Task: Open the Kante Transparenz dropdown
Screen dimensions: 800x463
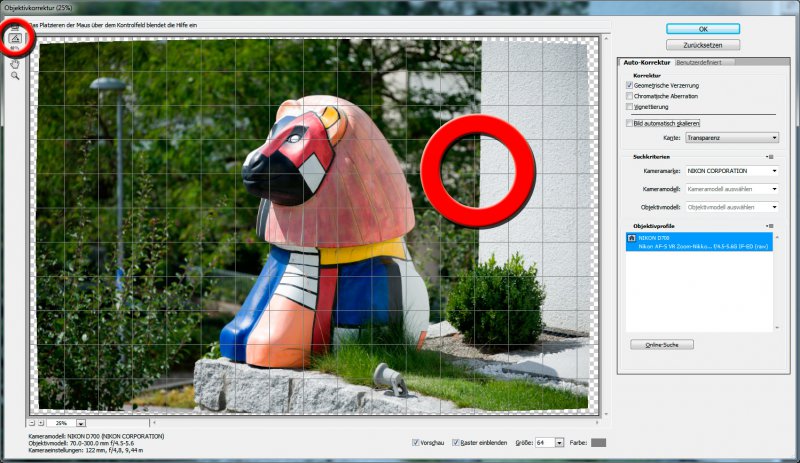Action: point(732,138)
